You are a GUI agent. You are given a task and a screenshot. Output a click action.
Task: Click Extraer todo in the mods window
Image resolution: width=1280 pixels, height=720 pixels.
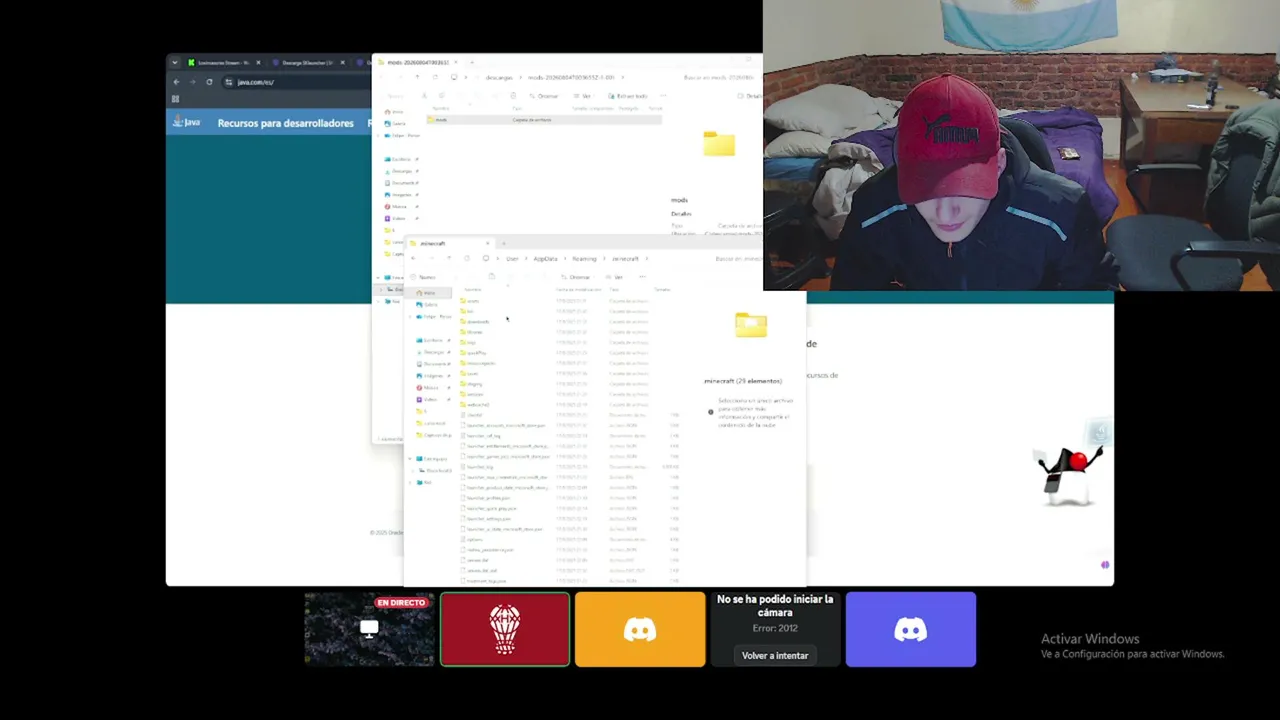(x=630, y=96)
